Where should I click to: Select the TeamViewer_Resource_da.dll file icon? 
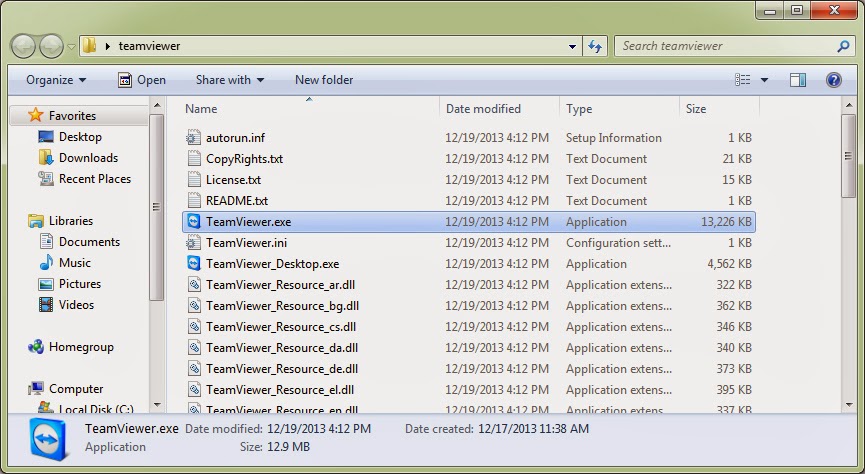pyautogui.click(x=194, y=347)
